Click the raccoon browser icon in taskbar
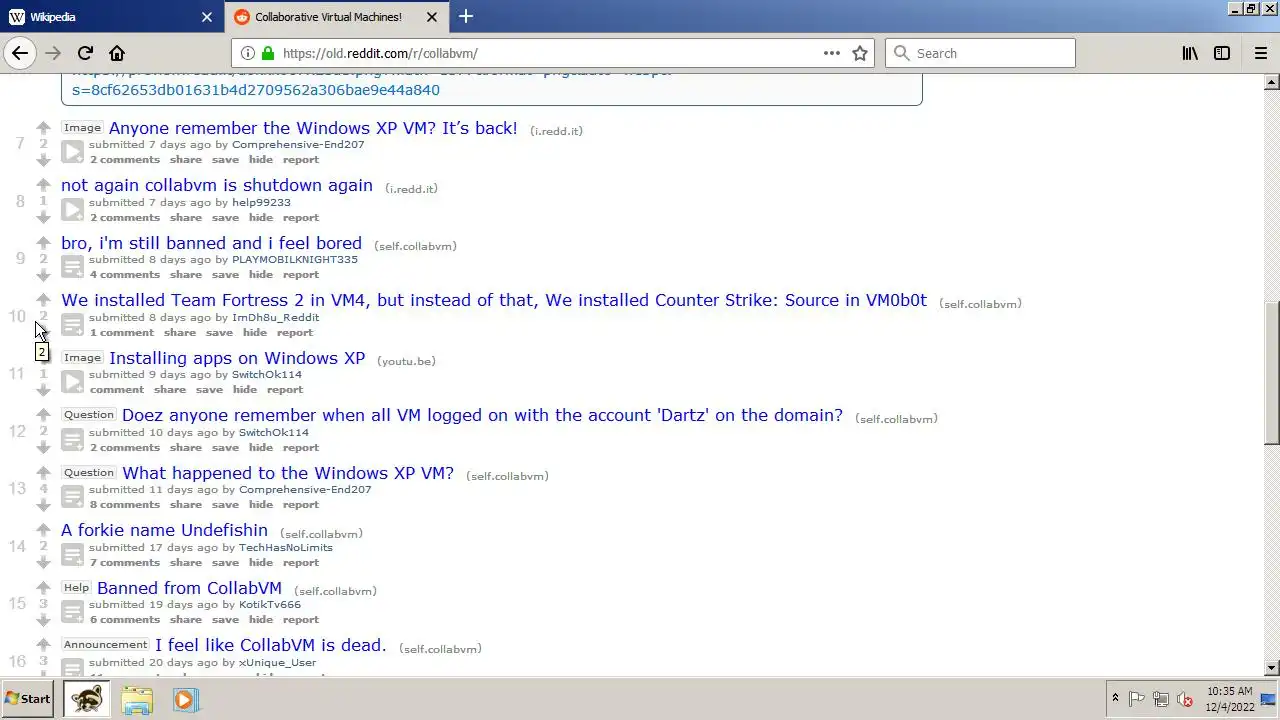Screen dimensions: 1280x720 click(x=87, y=699)
